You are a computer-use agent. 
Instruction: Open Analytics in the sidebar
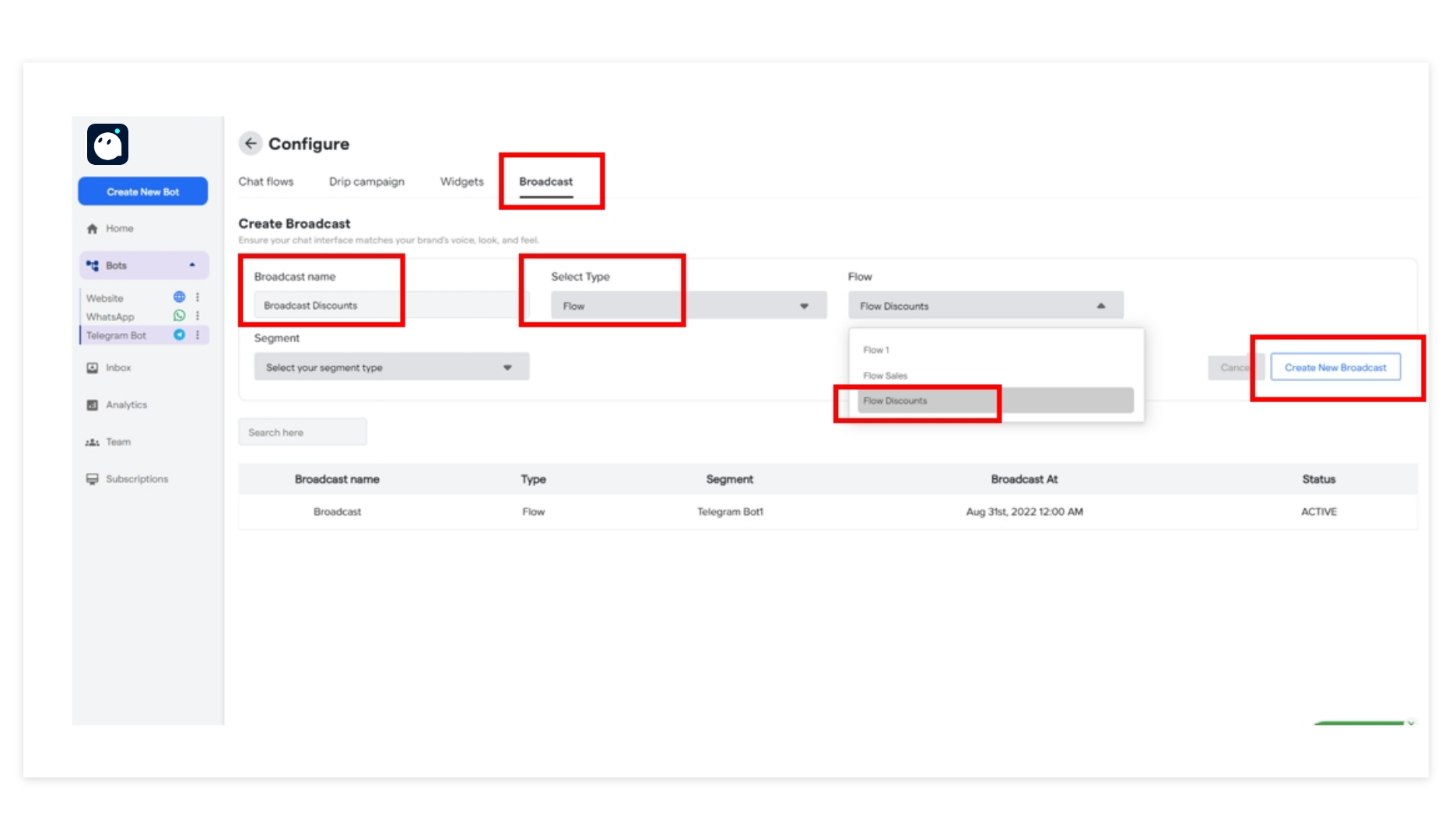coord(127,405)
